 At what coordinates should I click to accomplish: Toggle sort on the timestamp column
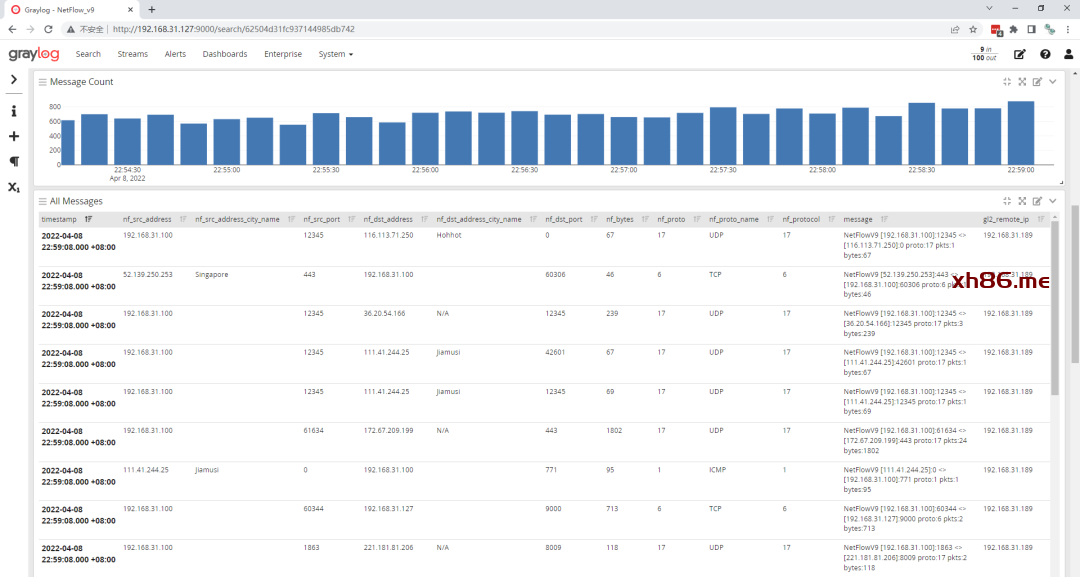tap(89, 219)
